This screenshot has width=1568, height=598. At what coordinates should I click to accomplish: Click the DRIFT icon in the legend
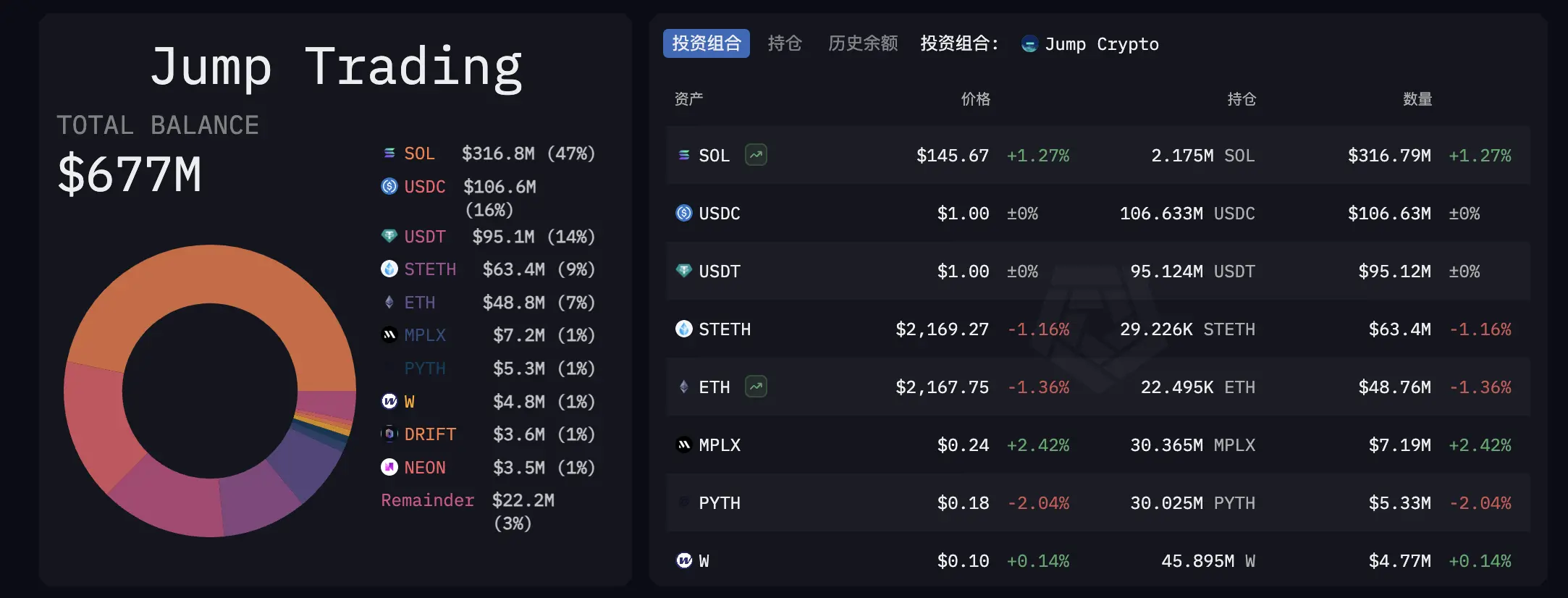click(389, 434)
